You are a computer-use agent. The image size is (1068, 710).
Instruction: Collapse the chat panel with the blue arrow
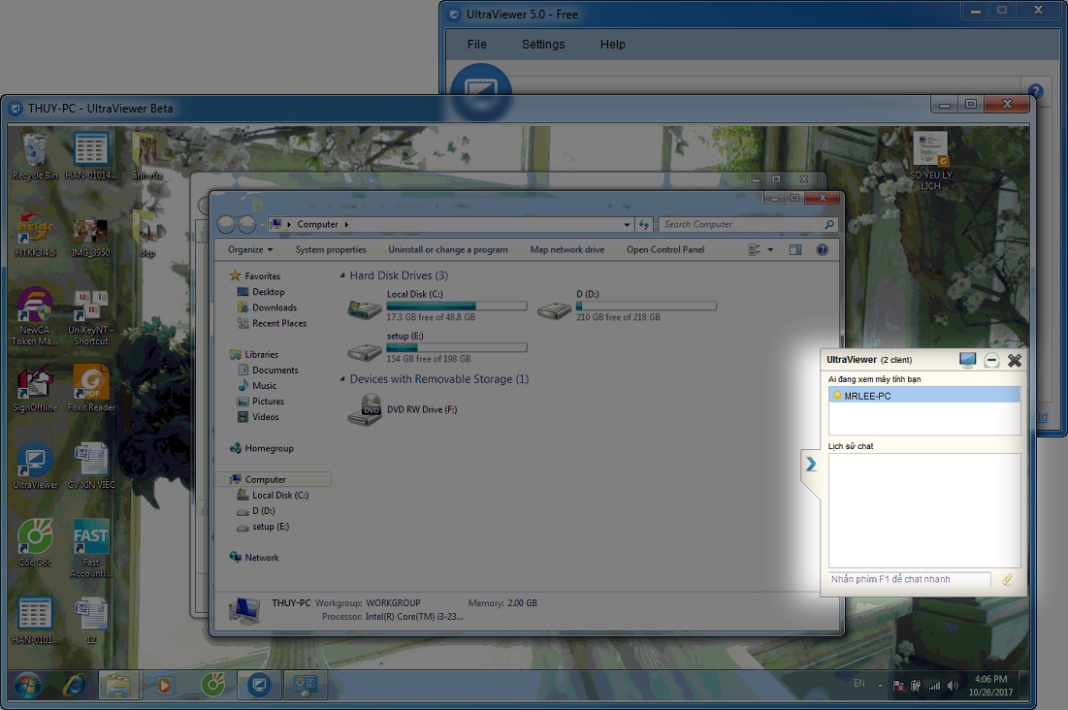[811, 464]
